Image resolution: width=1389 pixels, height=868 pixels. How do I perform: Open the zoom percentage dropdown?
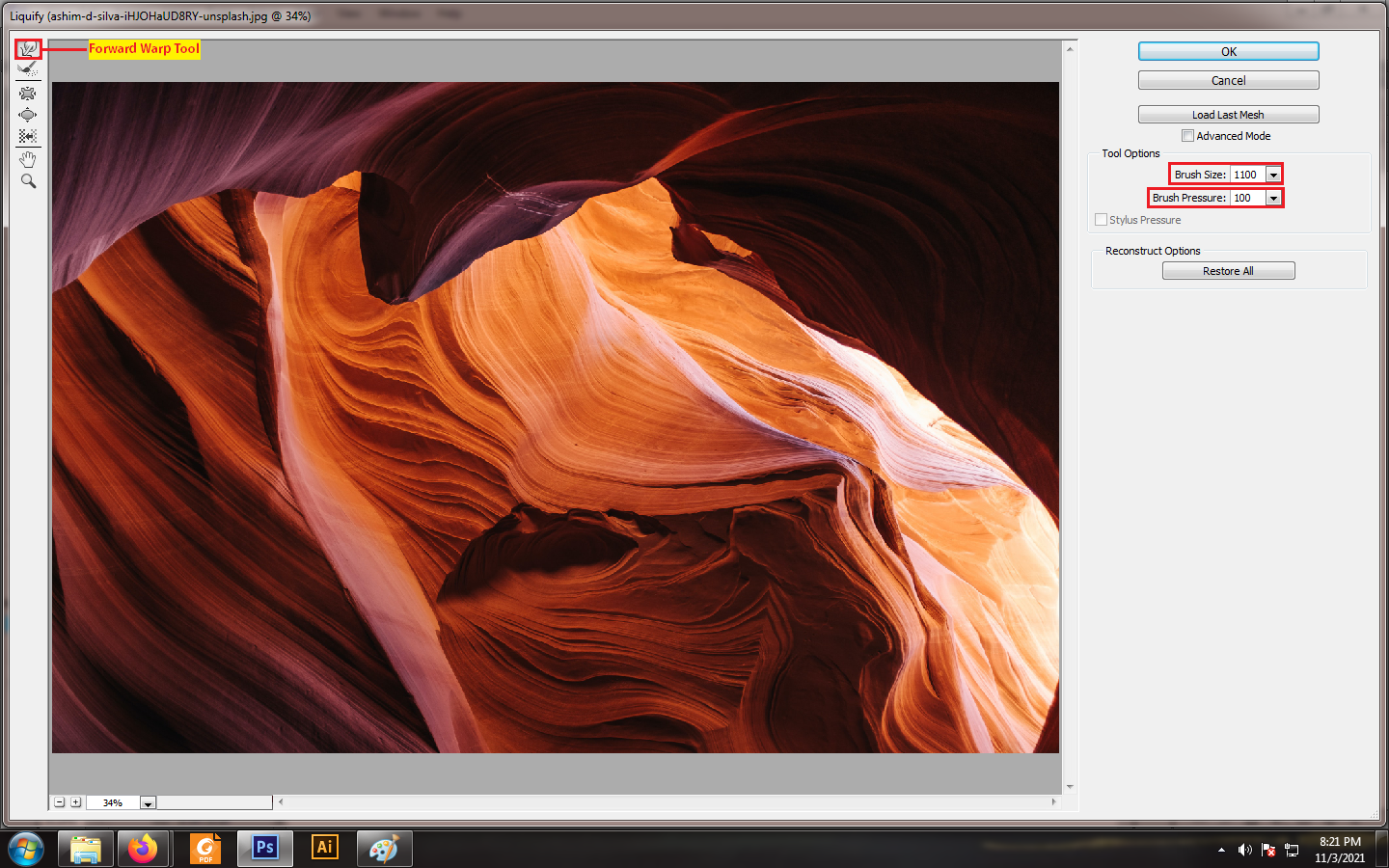click(x=148, y=802)
